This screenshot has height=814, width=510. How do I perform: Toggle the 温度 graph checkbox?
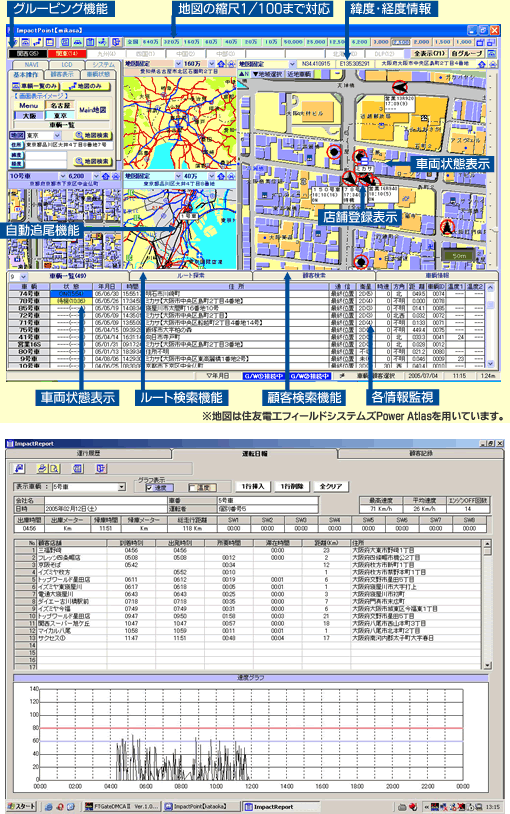pos(193,488)
